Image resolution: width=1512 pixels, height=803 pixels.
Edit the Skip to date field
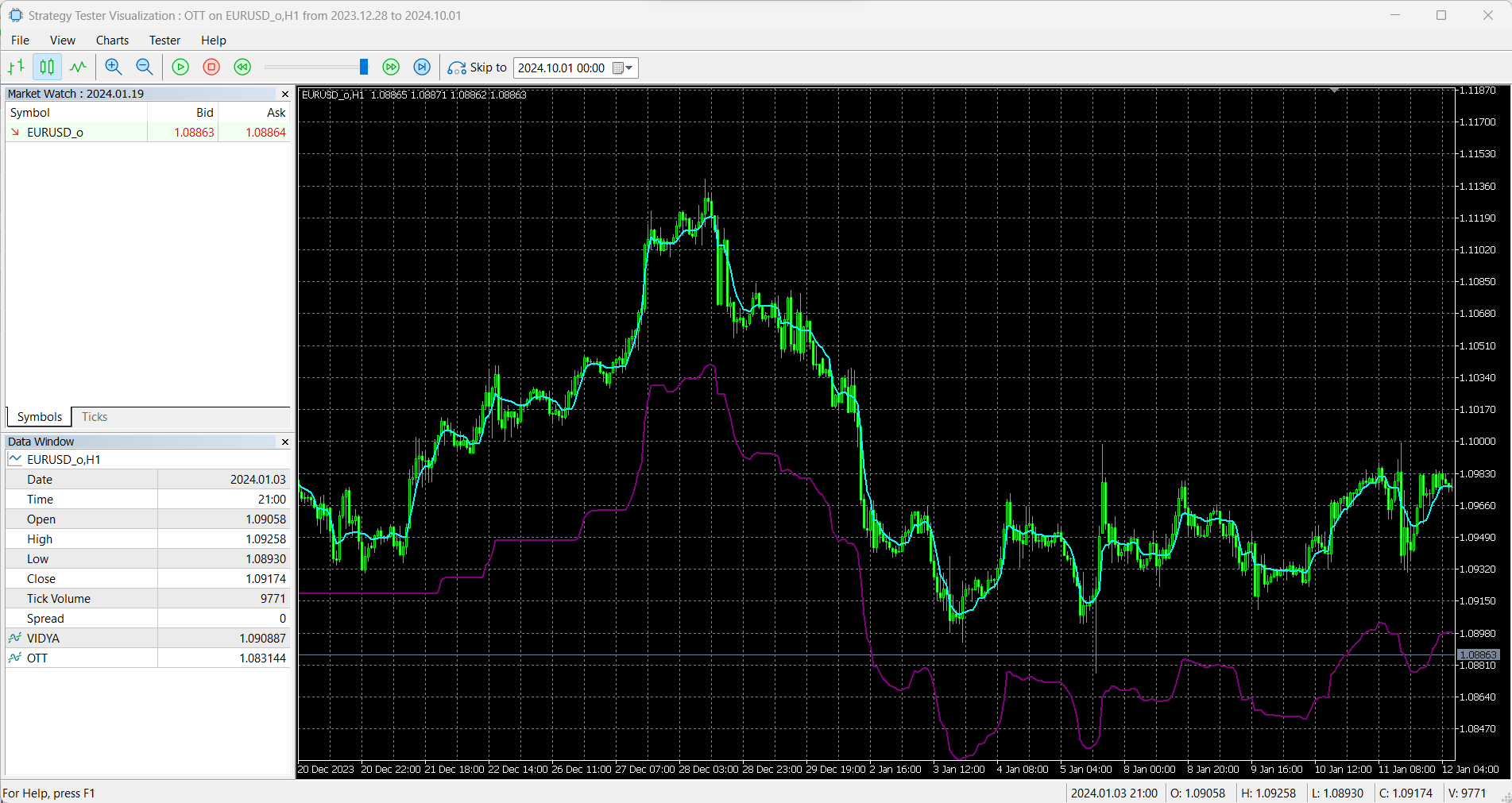click(x=563, y=68)
